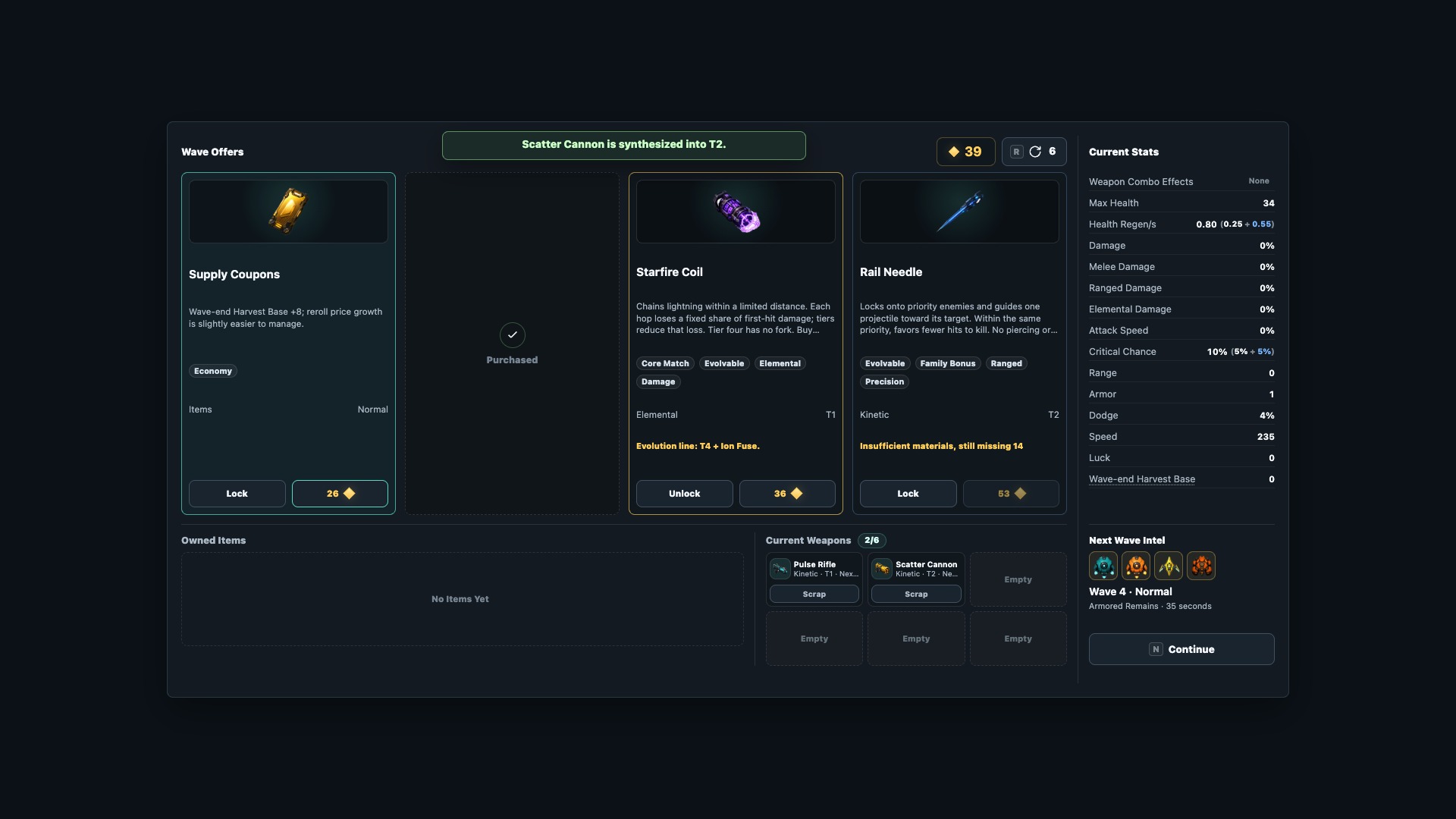Continue to the next wave
The width and height of the screenshot is (1456, 819).
click(x=1181, y=649)
